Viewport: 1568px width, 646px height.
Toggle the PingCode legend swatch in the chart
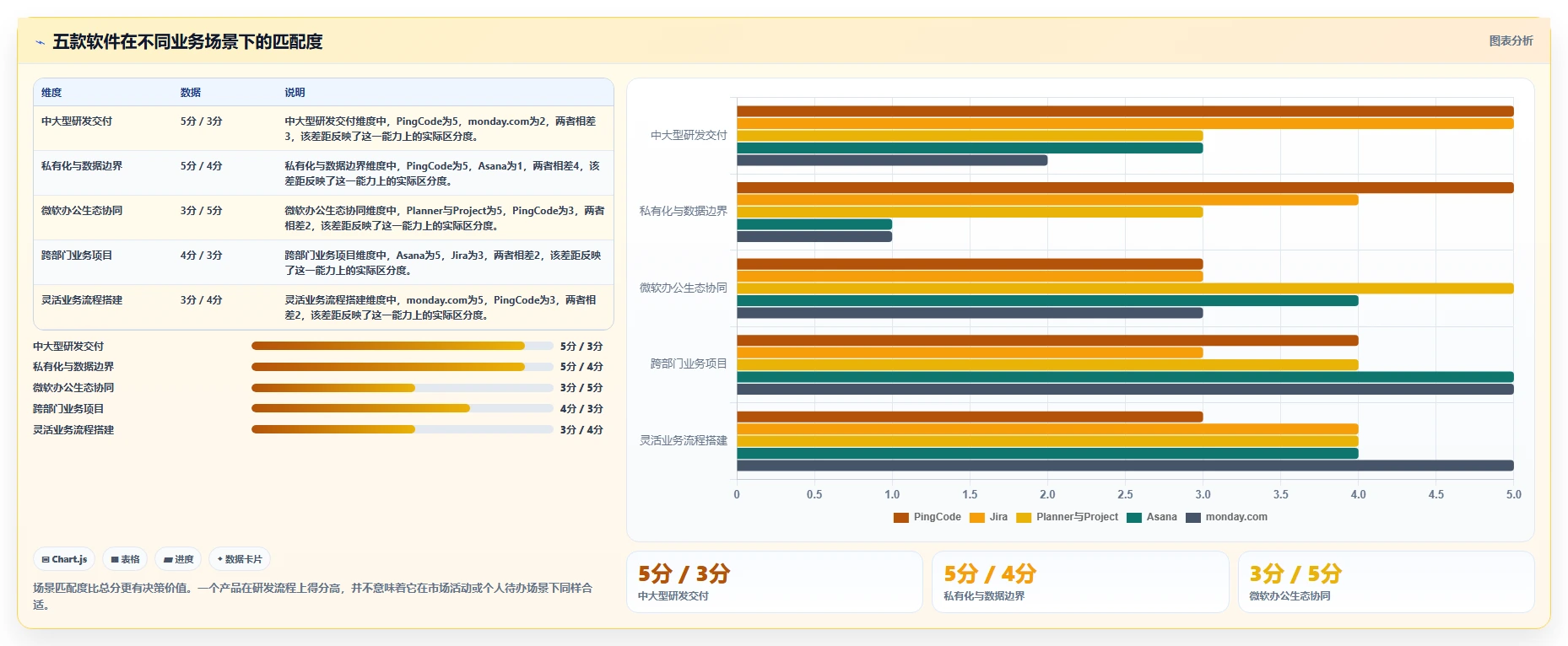coord(900,517)
